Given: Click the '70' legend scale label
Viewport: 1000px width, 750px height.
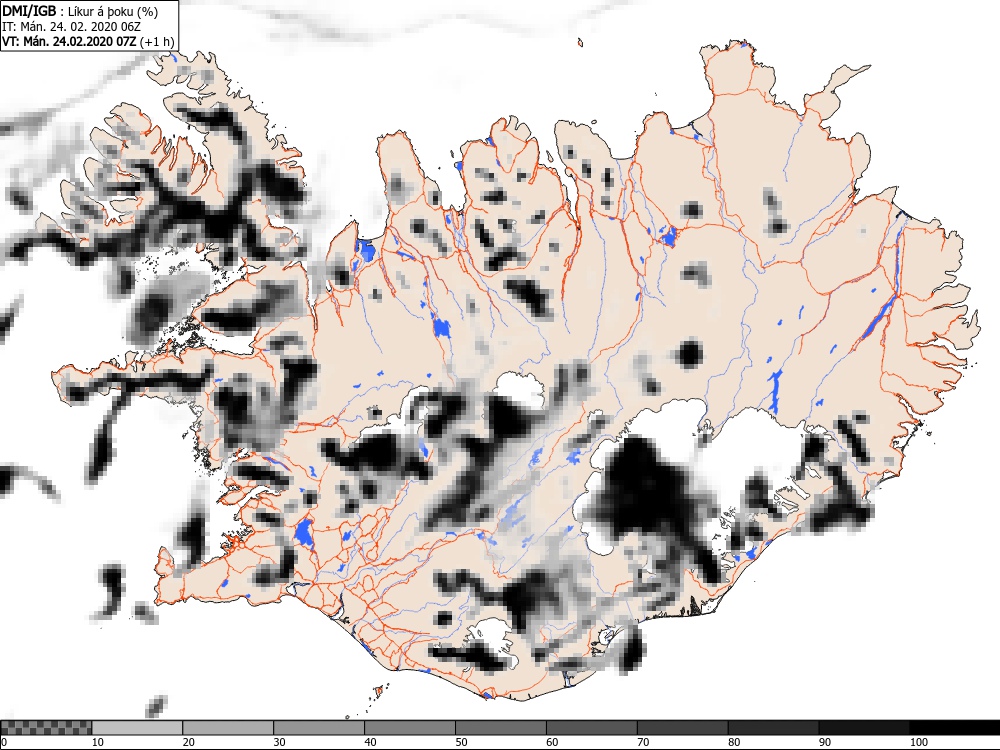Looking at the screenshot, I should [643, 742].
